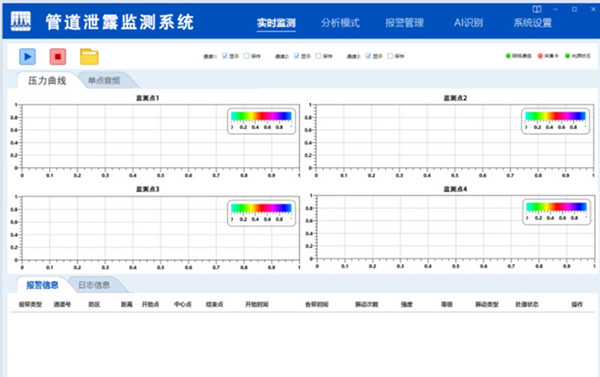Switch to the 日志信息 tab
Viewport: 600px width, 377px height.
coord(94,285)
